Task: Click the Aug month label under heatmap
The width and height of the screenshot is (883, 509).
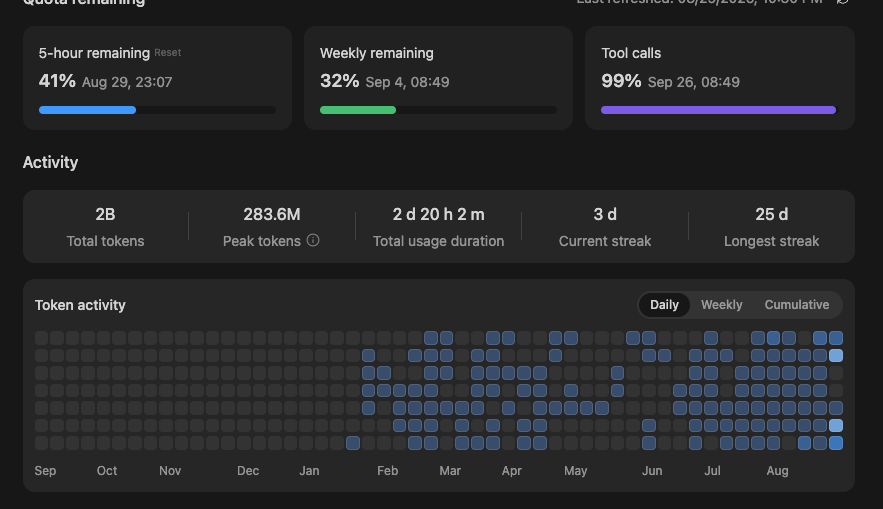Action: 777,471
